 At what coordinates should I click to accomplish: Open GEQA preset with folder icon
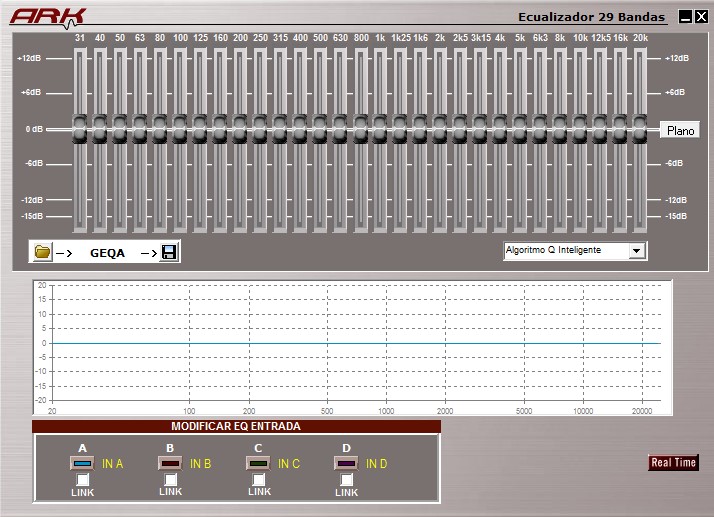[x=42, y=251]
